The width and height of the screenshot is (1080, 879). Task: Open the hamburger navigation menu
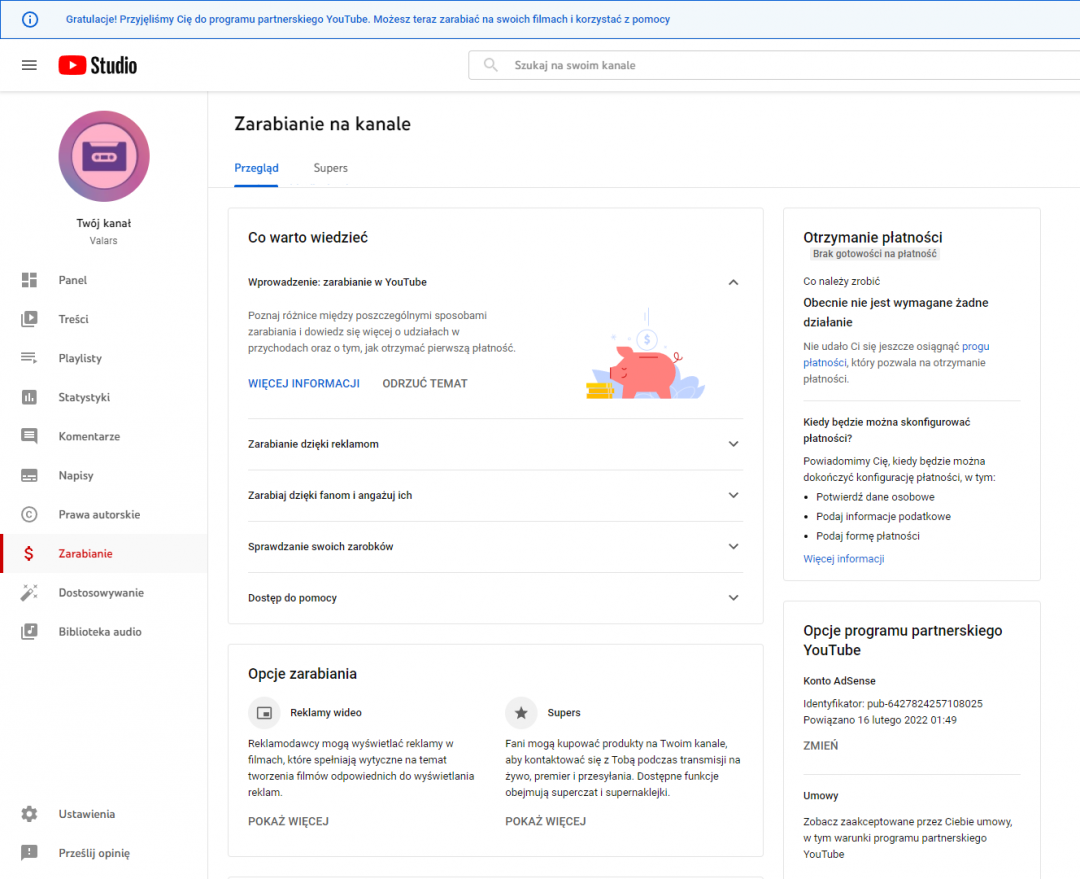(29, 65)
